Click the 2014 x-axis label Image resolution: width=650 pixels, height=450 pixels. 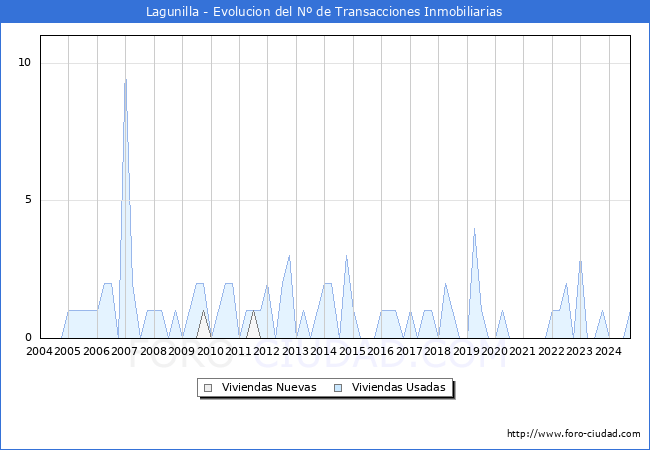coord(323,351)
